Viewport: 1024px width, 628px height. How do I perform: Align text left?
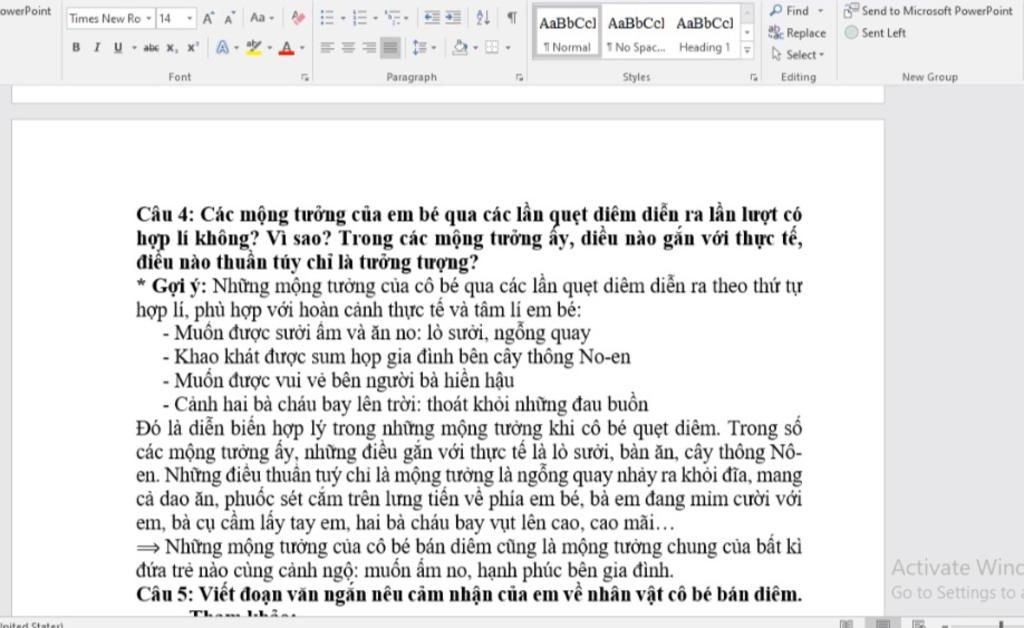pyautogui.click(x=327, y=48)
